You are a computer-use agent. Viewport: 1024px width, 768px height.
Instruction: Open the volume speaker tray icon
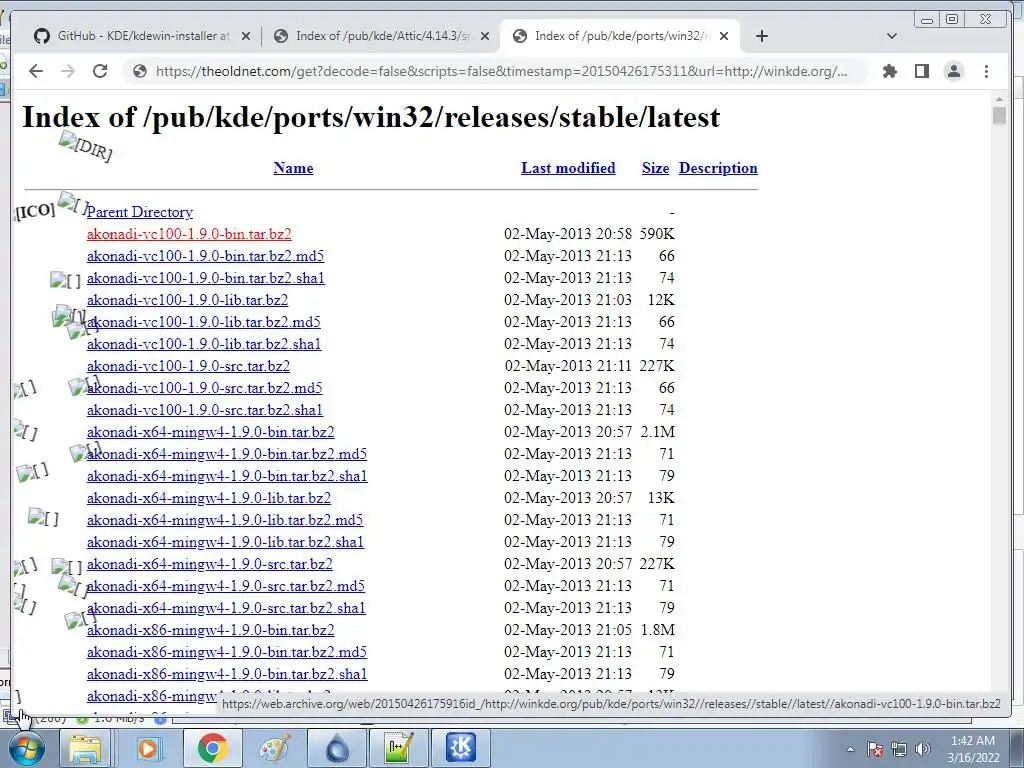point(923,750)
